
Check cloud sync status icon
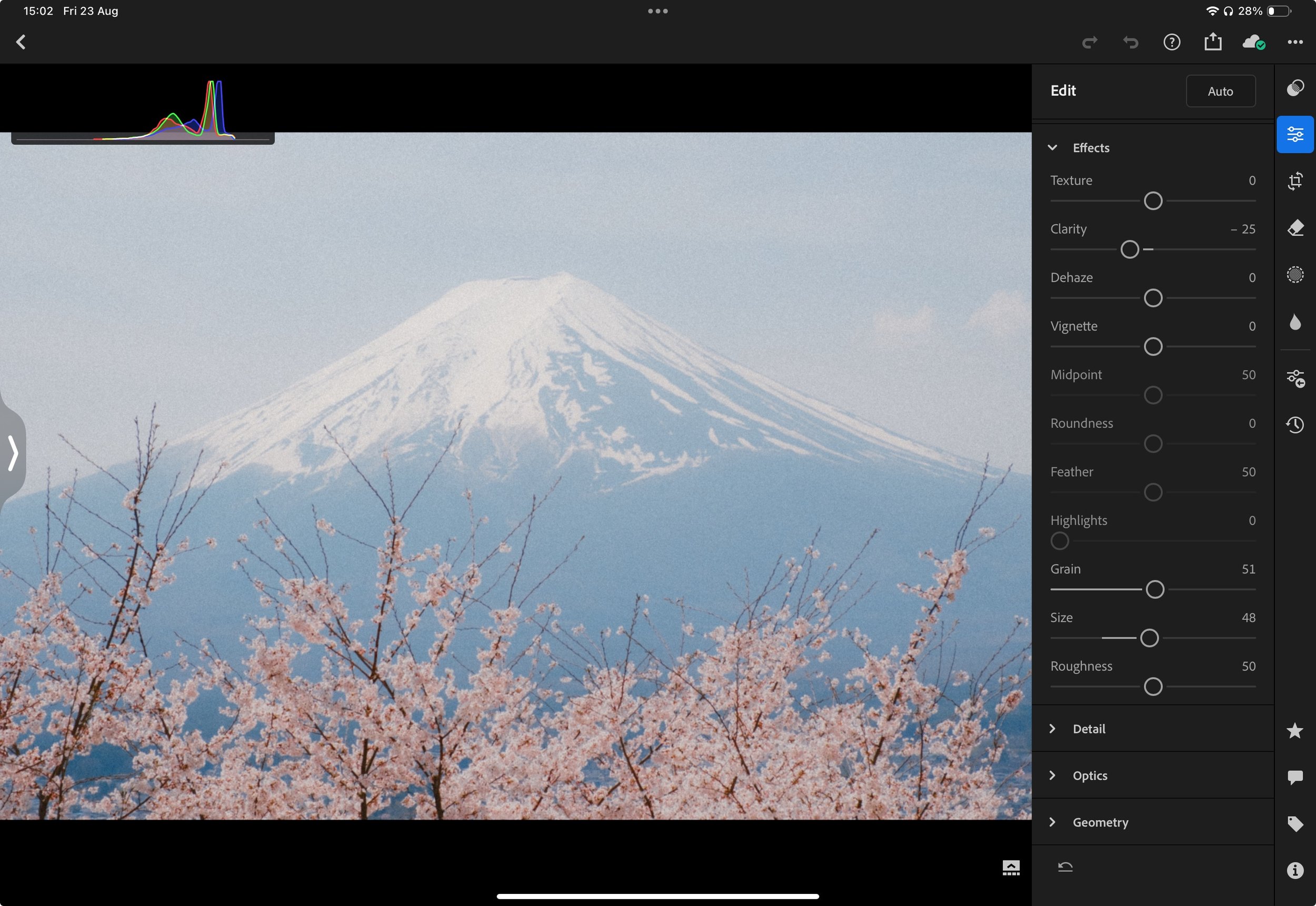1253,42
